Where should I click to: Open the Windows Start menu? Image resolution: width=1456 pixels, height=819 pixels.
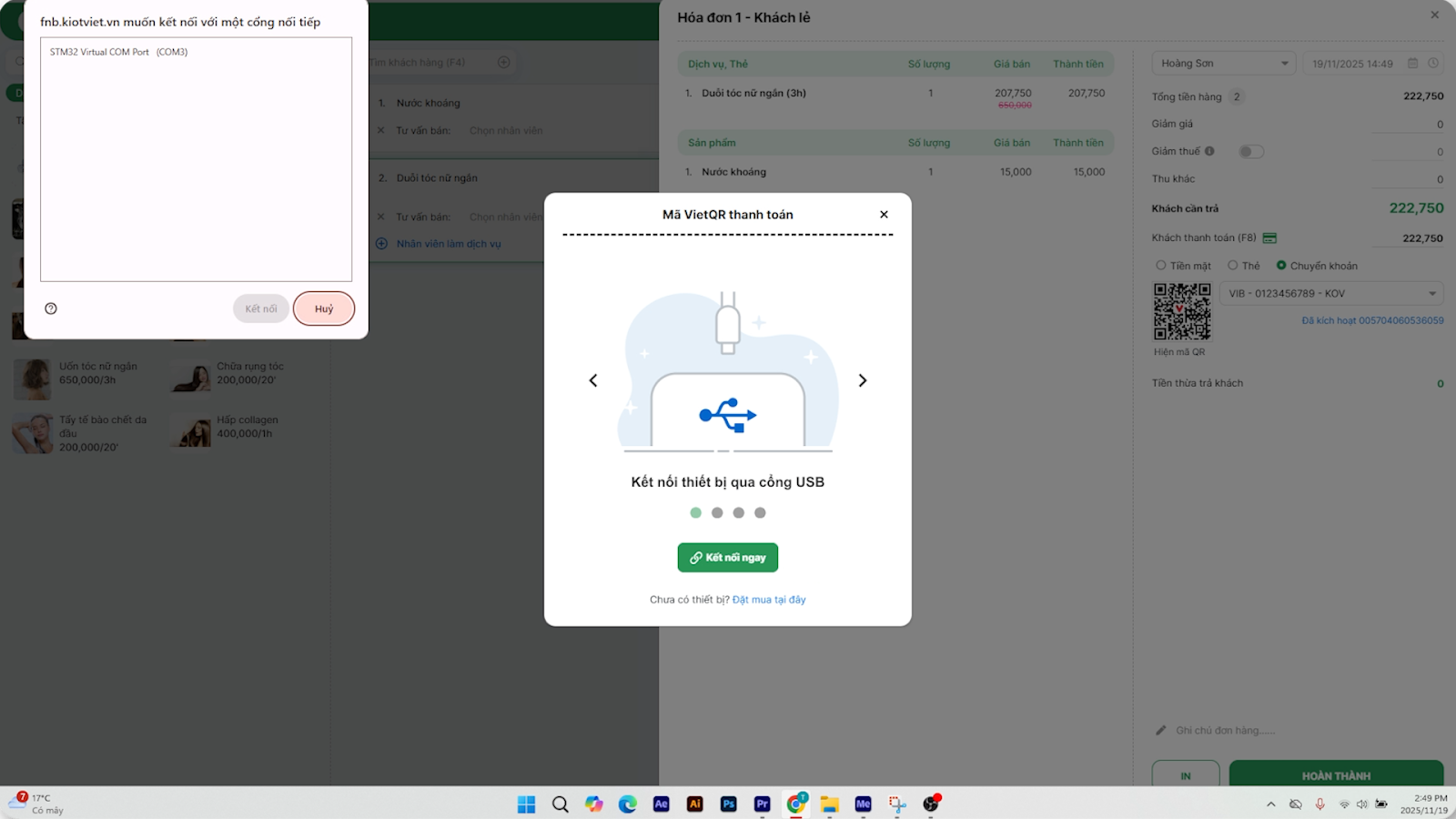pos(526,804)
